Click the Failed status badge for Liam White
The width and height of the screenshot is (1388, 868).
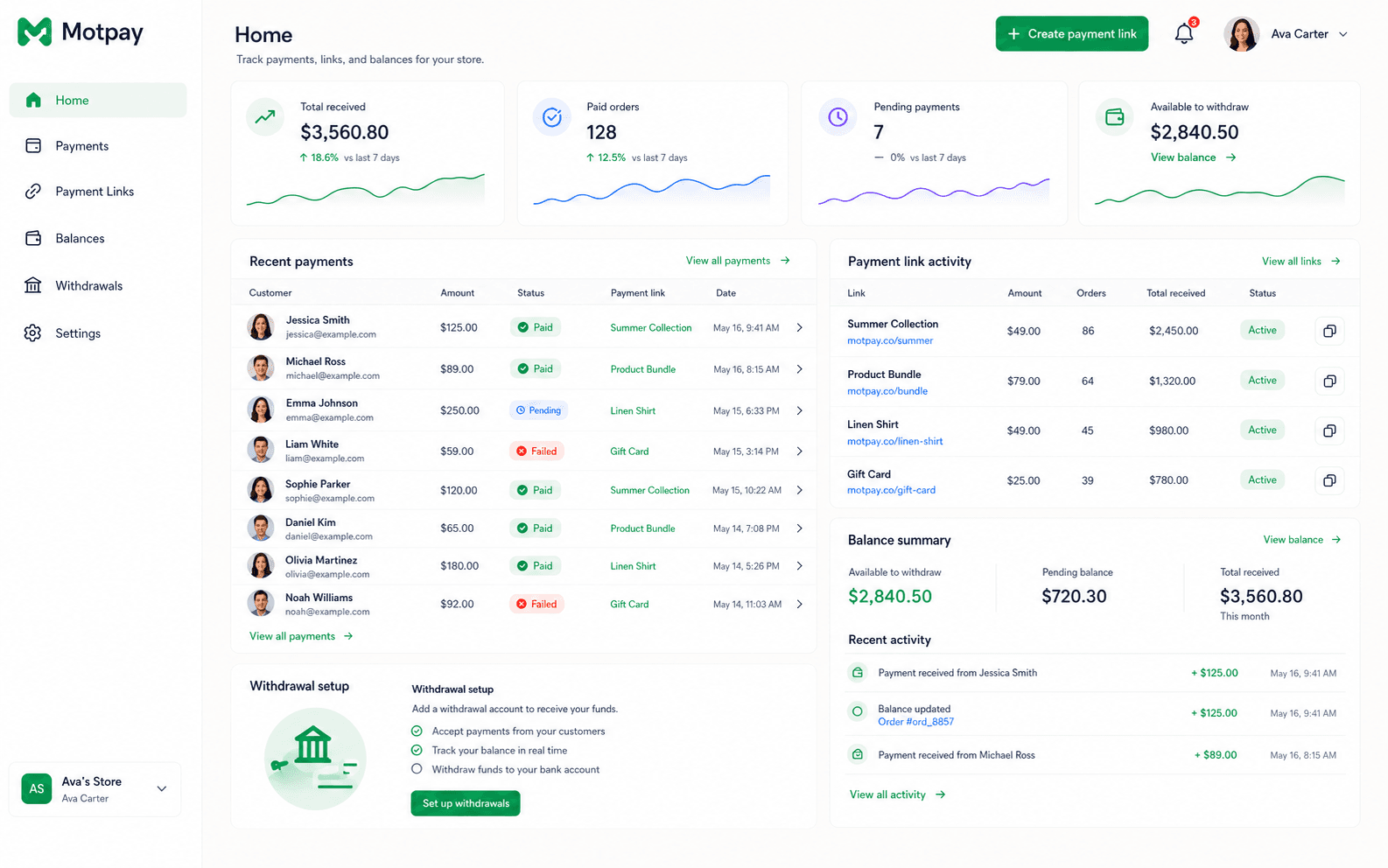[x=536, y=451]
